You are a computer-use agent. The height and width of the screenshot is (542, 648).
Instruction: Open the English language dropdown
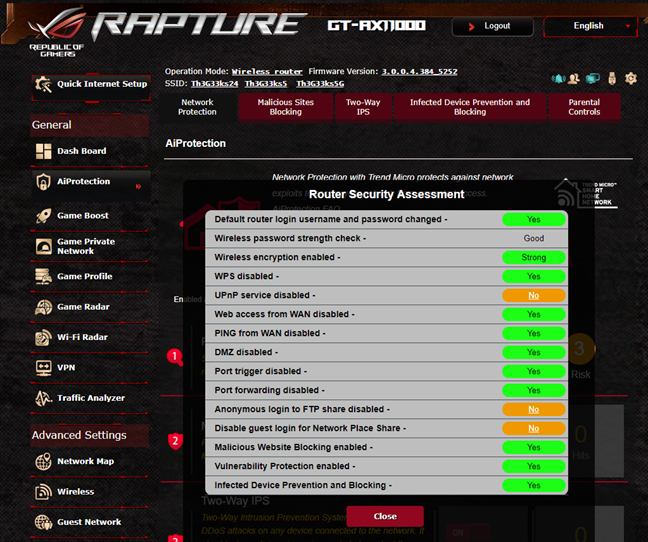tap(591, 26)
